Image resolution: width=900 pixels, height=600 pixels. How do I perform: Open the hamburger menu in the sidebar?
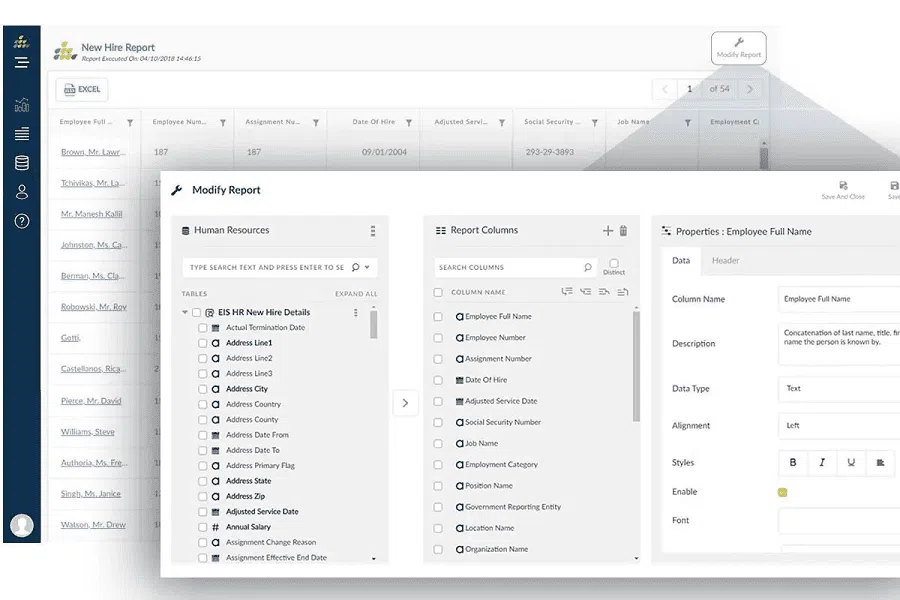coord(22,62)
